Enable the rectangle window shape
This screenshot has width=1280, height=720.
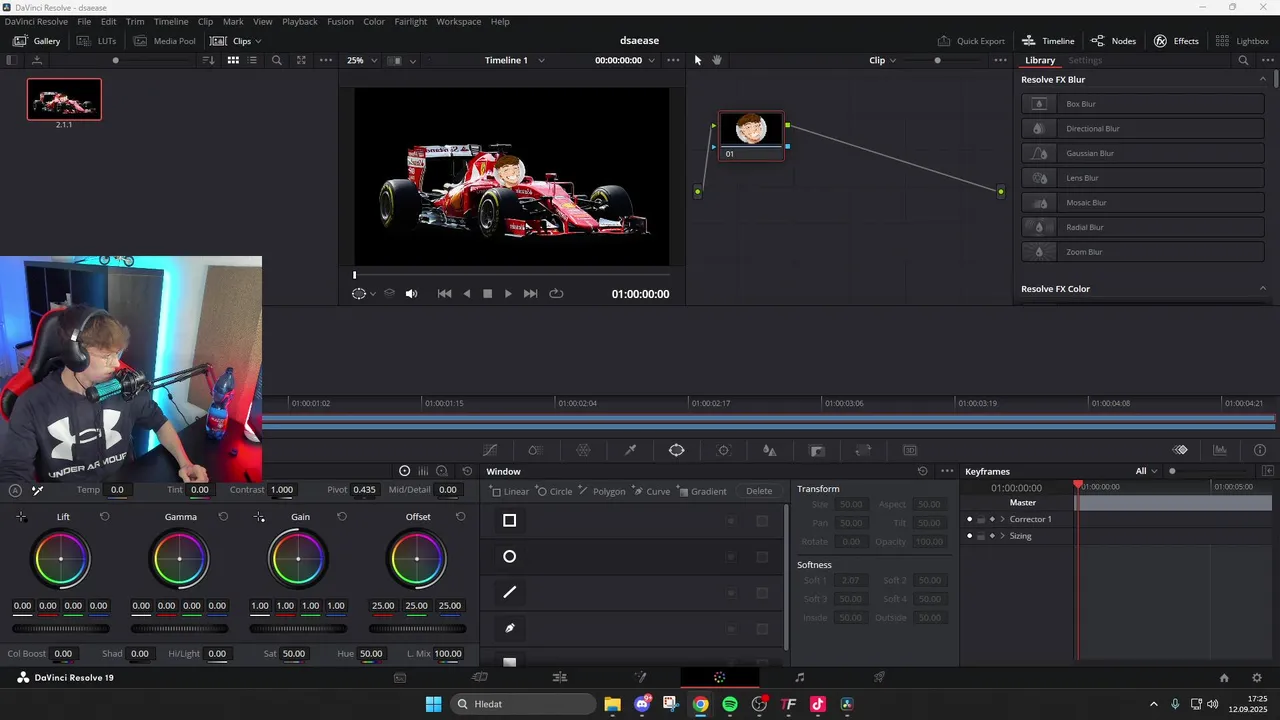510,520
